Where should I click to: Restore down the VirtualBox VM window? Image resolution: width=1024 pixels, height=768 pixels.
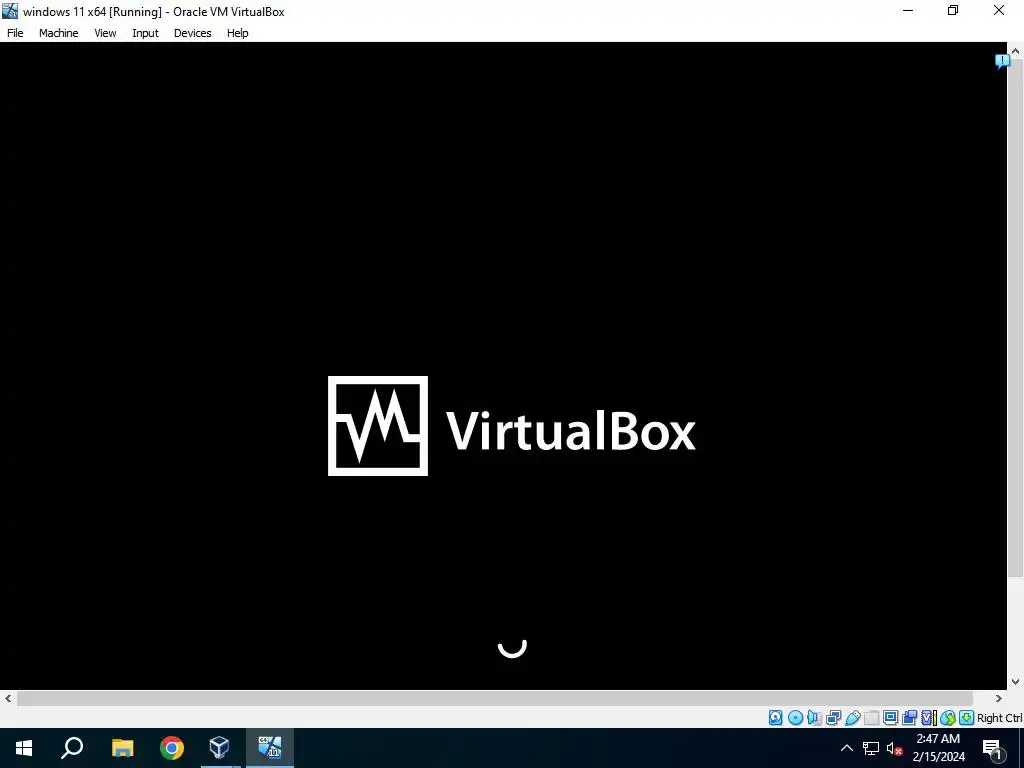click(953, 10)
